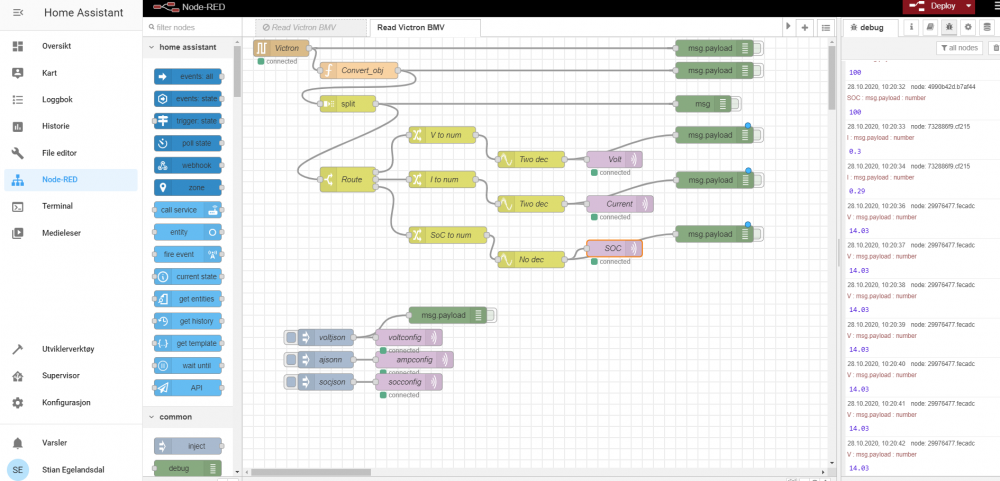Open the list of flows icon

tap(825, 27)
